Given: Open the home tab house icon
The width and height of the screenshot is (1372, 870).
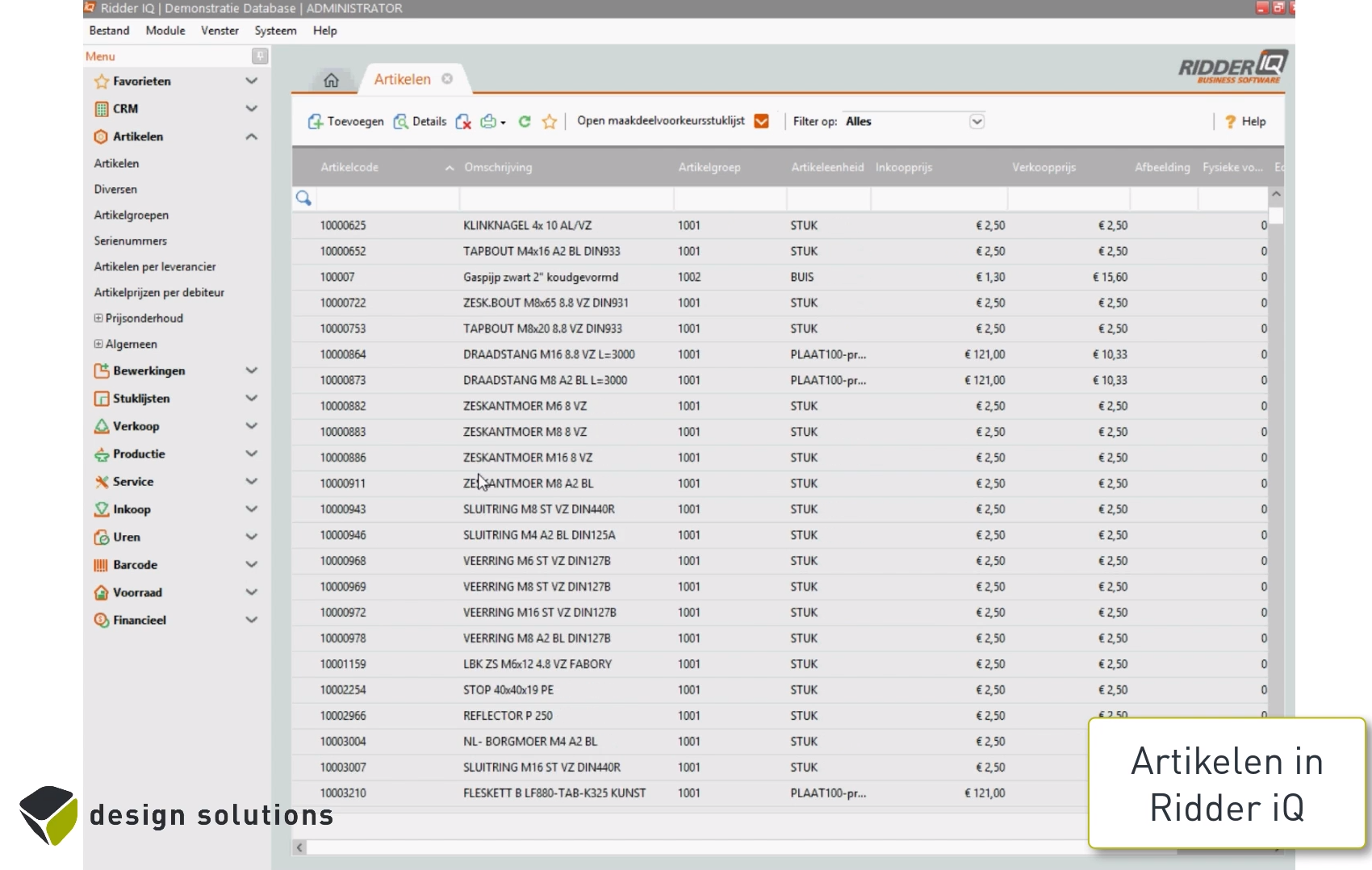Looking at the screenshot, I should (x=331, y=79).
